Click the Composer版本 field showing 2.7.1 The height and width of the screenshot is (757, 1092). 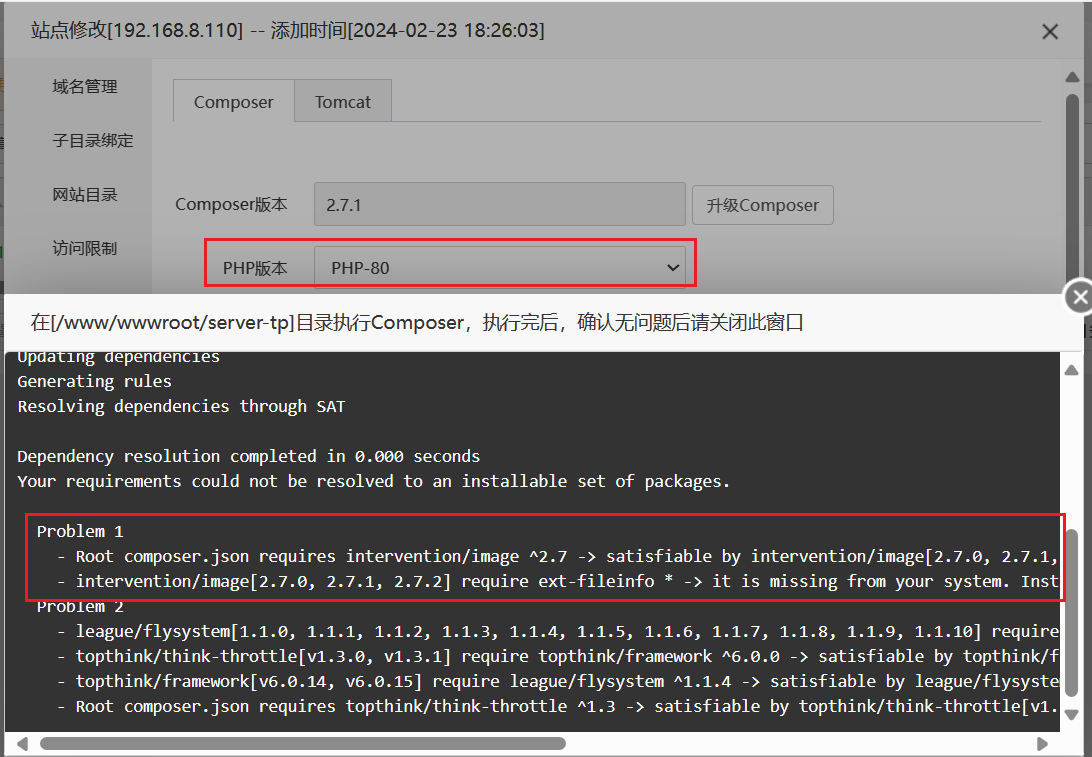(x=499, y=205)
